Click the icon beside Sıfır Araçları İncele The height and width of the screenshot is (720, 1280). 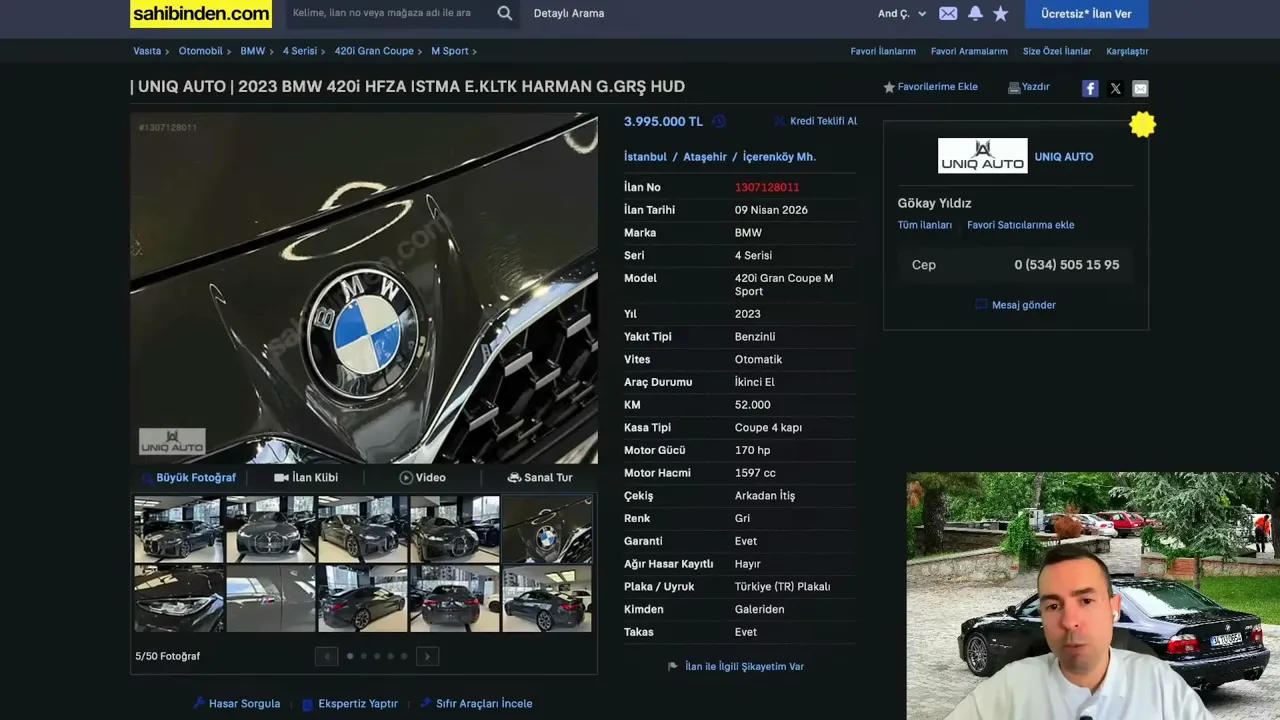point(426,703)
